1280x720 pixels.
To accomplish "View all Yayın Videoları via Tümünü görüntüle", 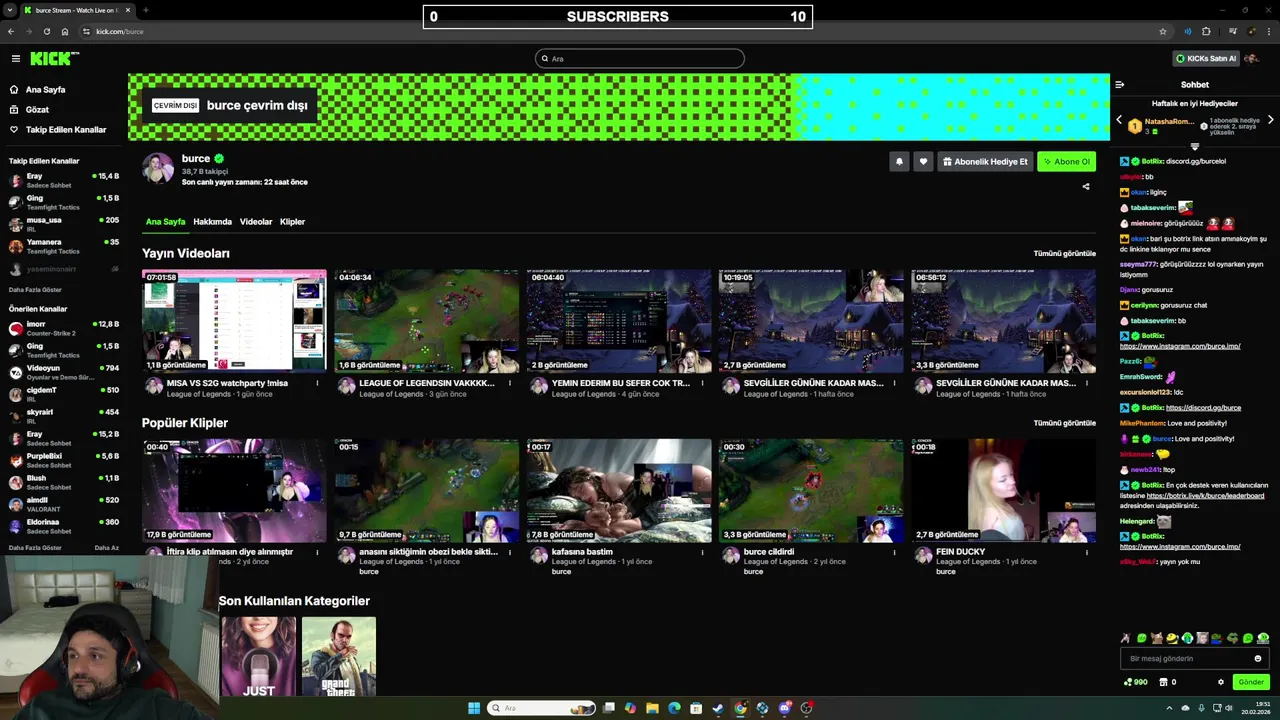I will 1064,253.
